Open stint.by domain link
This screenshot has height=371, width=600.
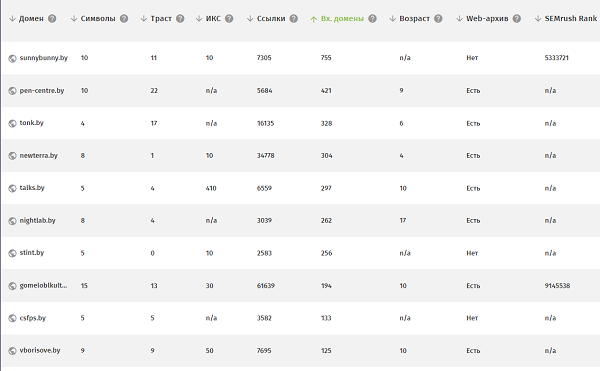(x=32, y=253)
